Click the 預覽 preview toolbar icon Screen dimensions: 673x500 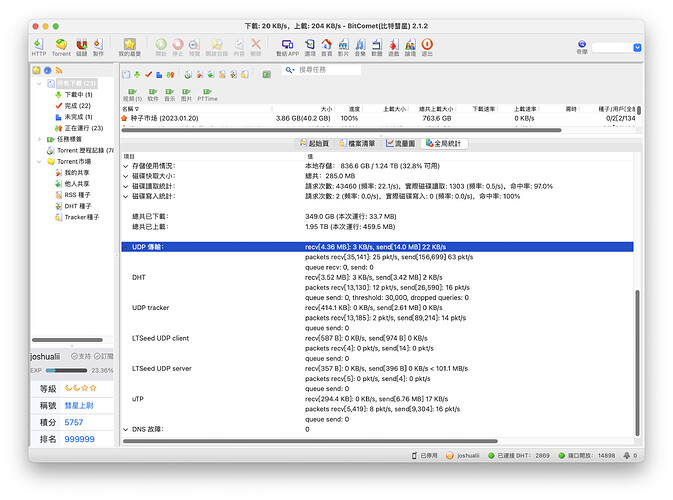point(194,47)
